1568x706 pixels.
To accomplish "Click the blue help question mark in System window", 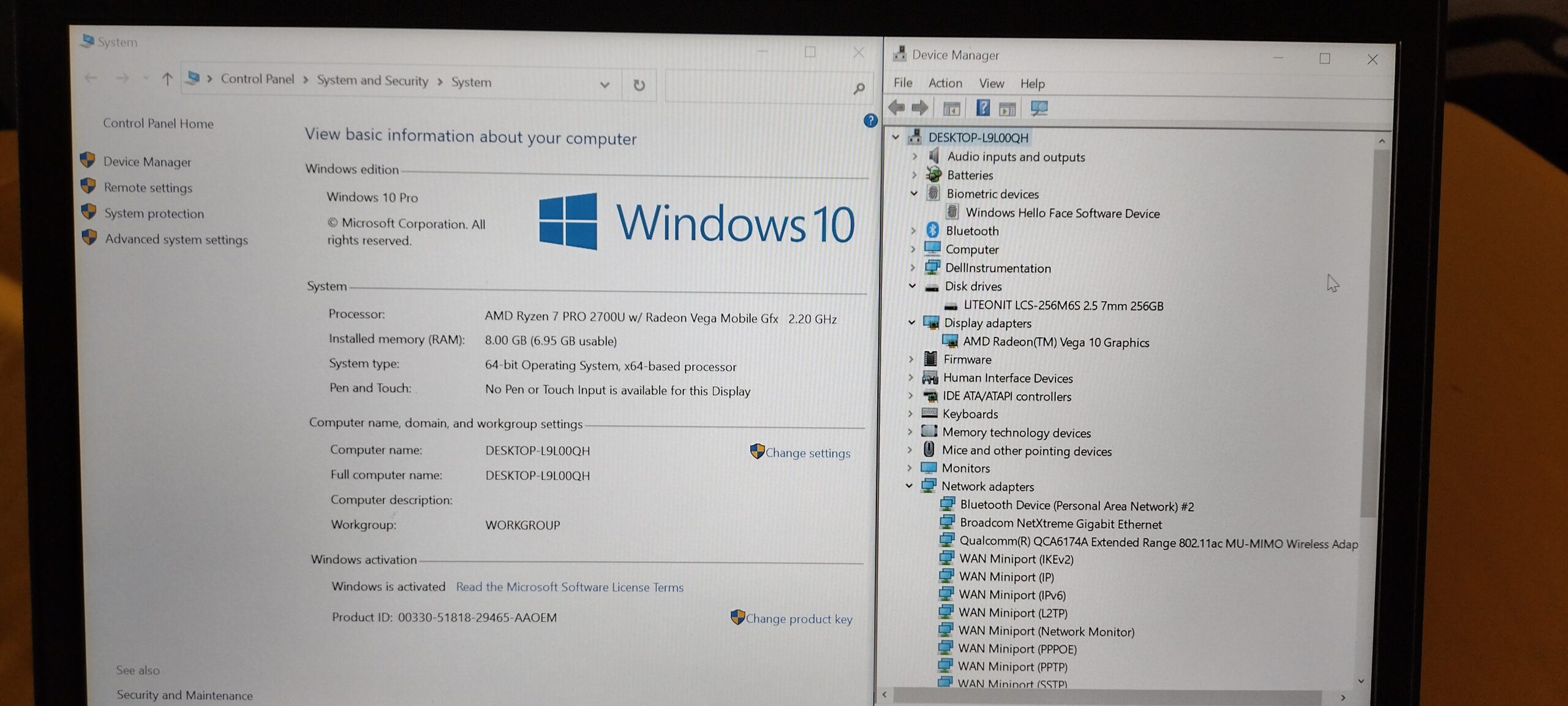I will coord(870,121).
